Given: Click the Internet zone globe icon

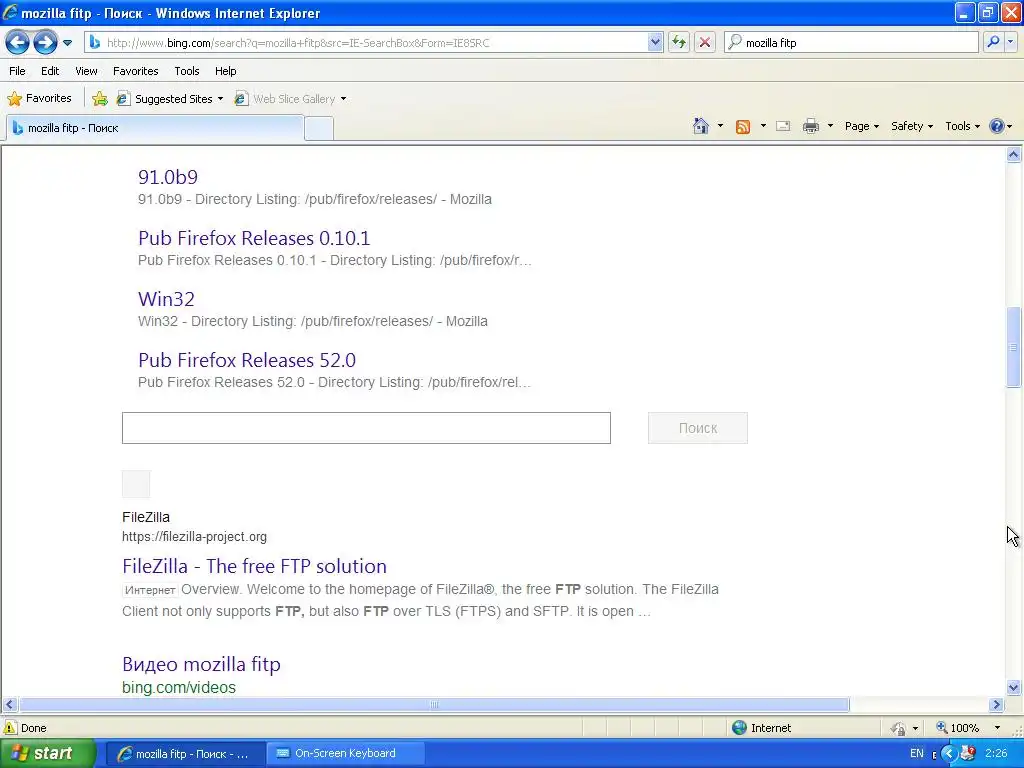Looking at the screenshot, I should coord(739,728).
